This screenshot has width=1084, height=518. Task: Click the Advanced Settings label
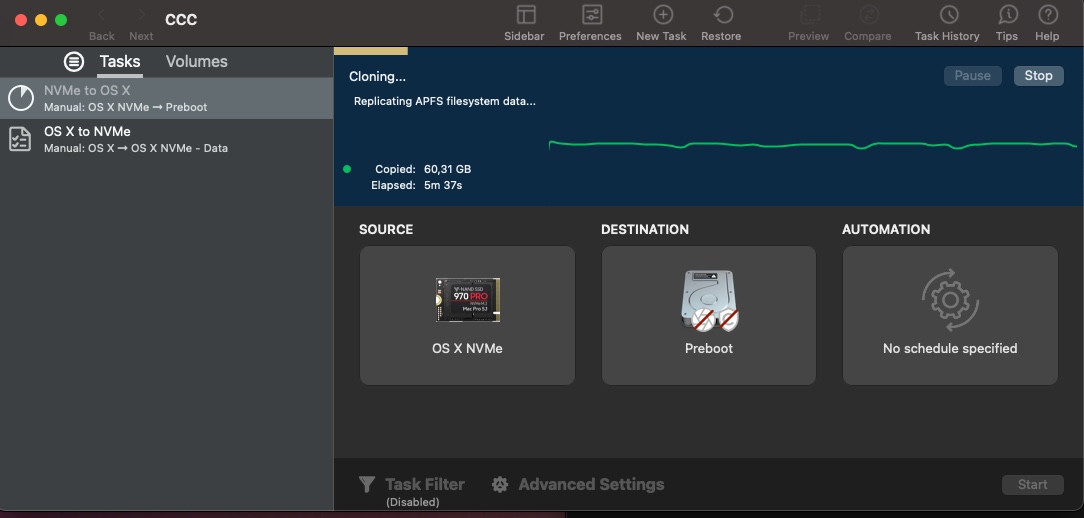[x=591, y=485]
